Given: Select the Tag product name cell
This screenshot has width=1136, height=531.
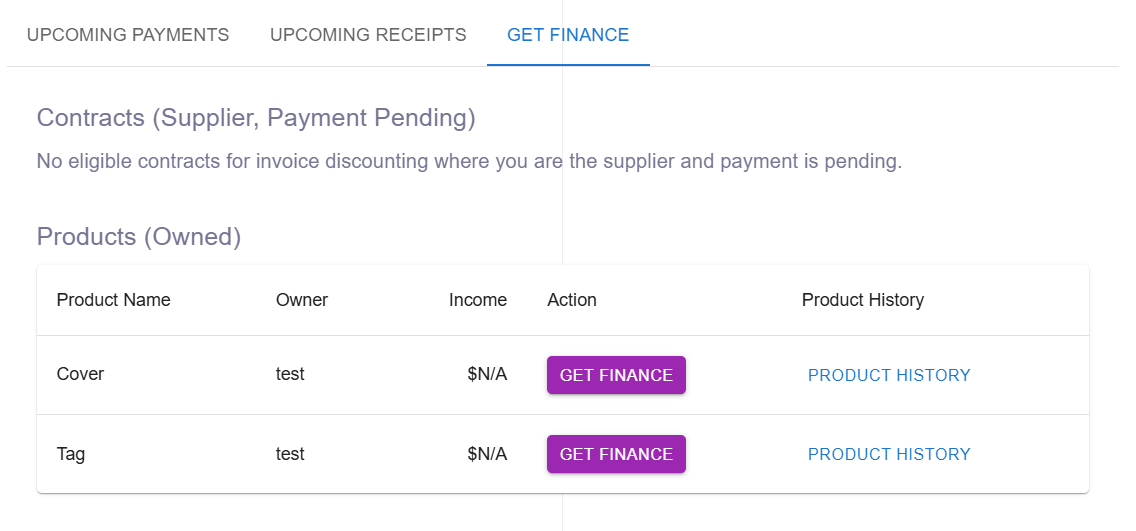Looking at the screenshot, I should pos(71,454).
